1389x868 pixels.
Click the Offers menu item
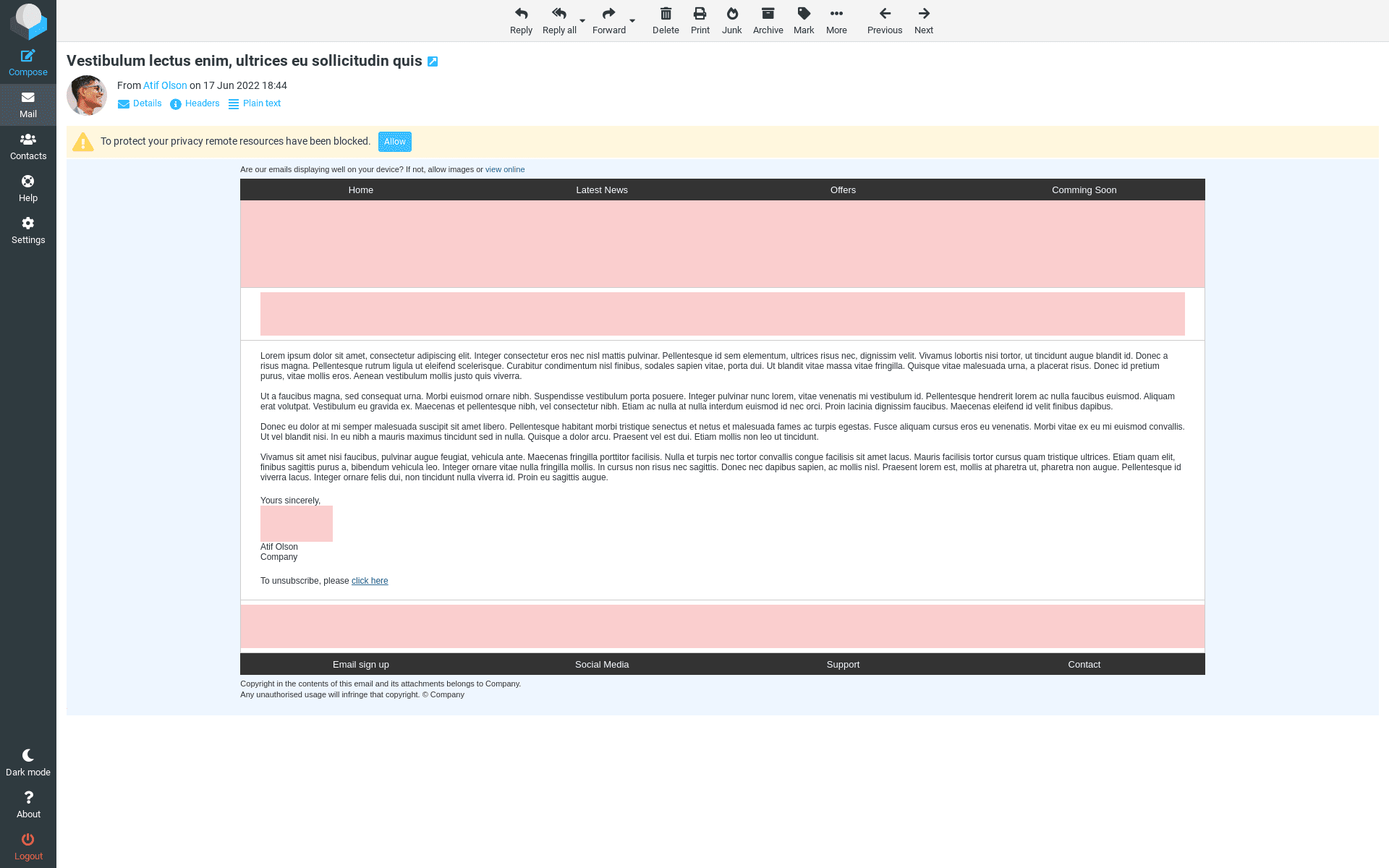pyautogui.click(x=843, y=190)
